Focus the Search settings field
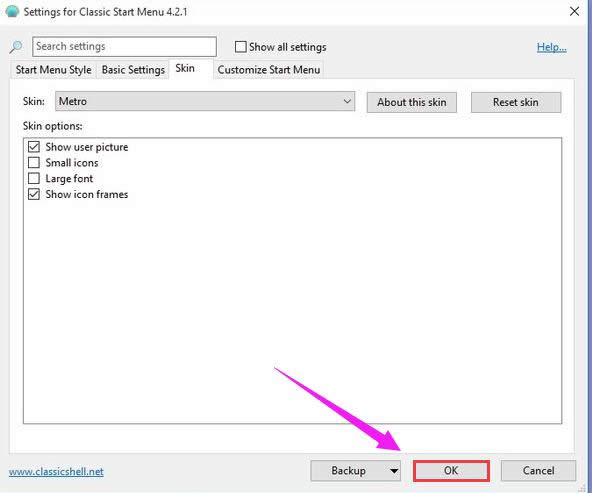The height and width of the screenshot is (493, 592). click(124, 46)
